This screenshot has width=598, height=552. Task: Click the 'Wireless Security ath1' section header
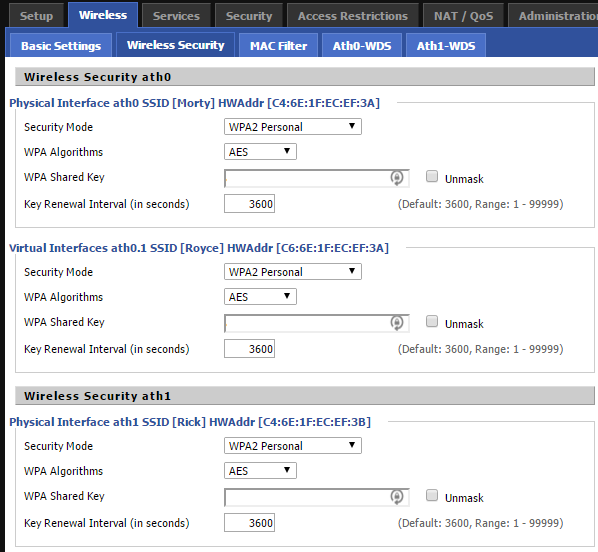(305, 396)
